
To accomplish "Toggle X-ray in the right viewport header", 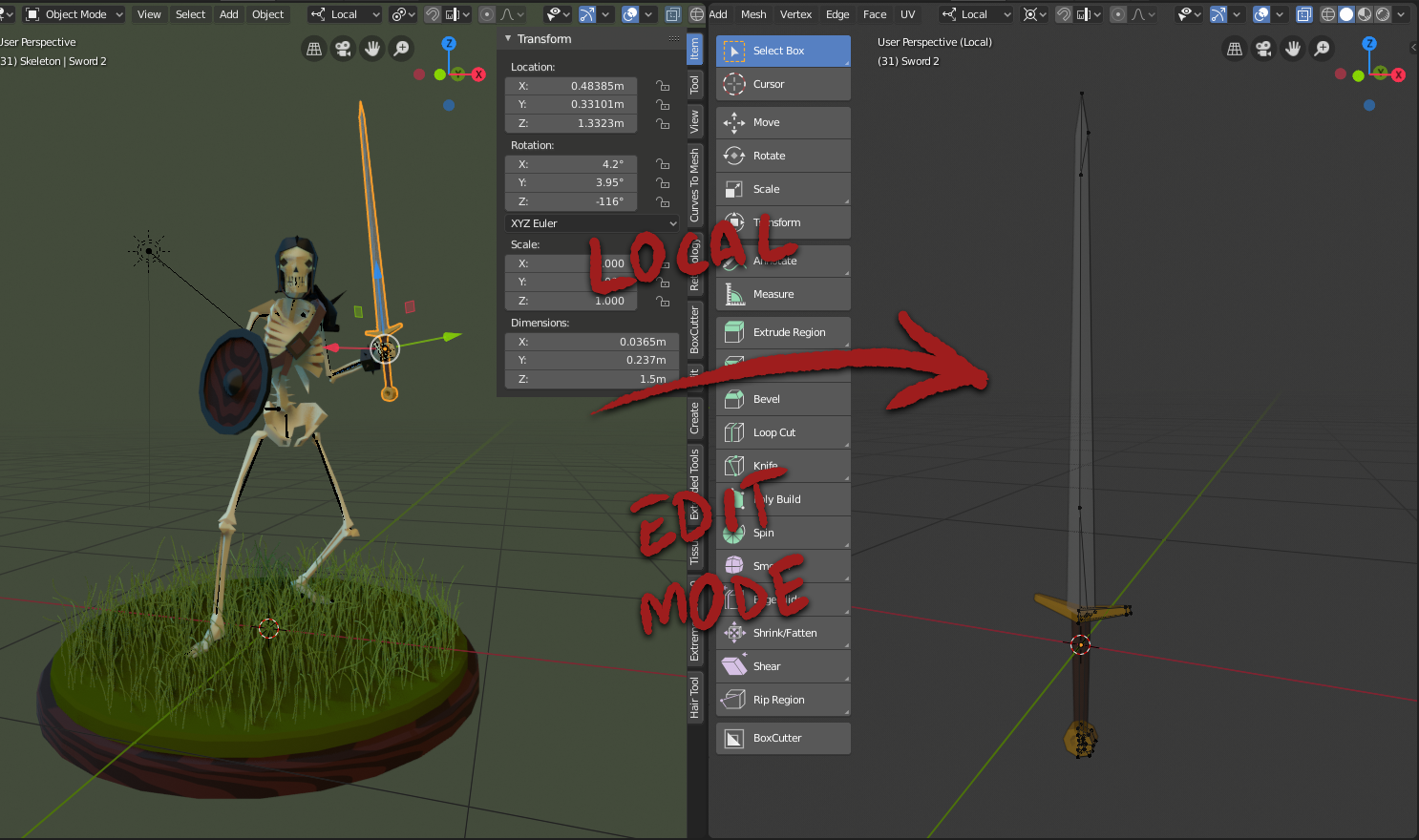I will [x=1304, y=14].
